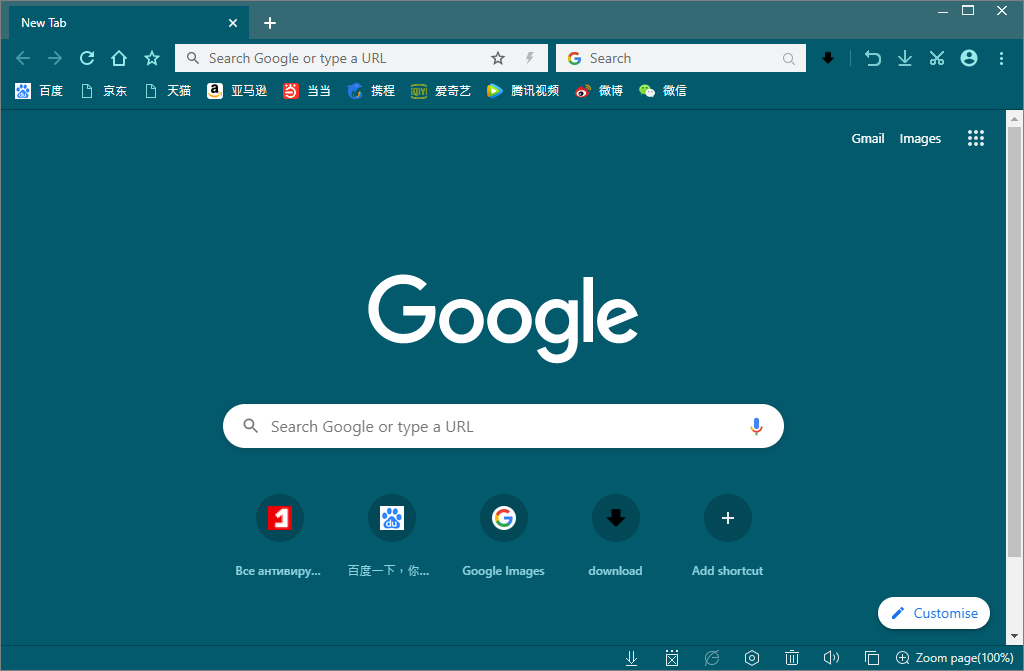The width and height of the screenshot is (1024, 671).
Task: Click the scissors screenshot tool icon
Action: coord(937,58)
